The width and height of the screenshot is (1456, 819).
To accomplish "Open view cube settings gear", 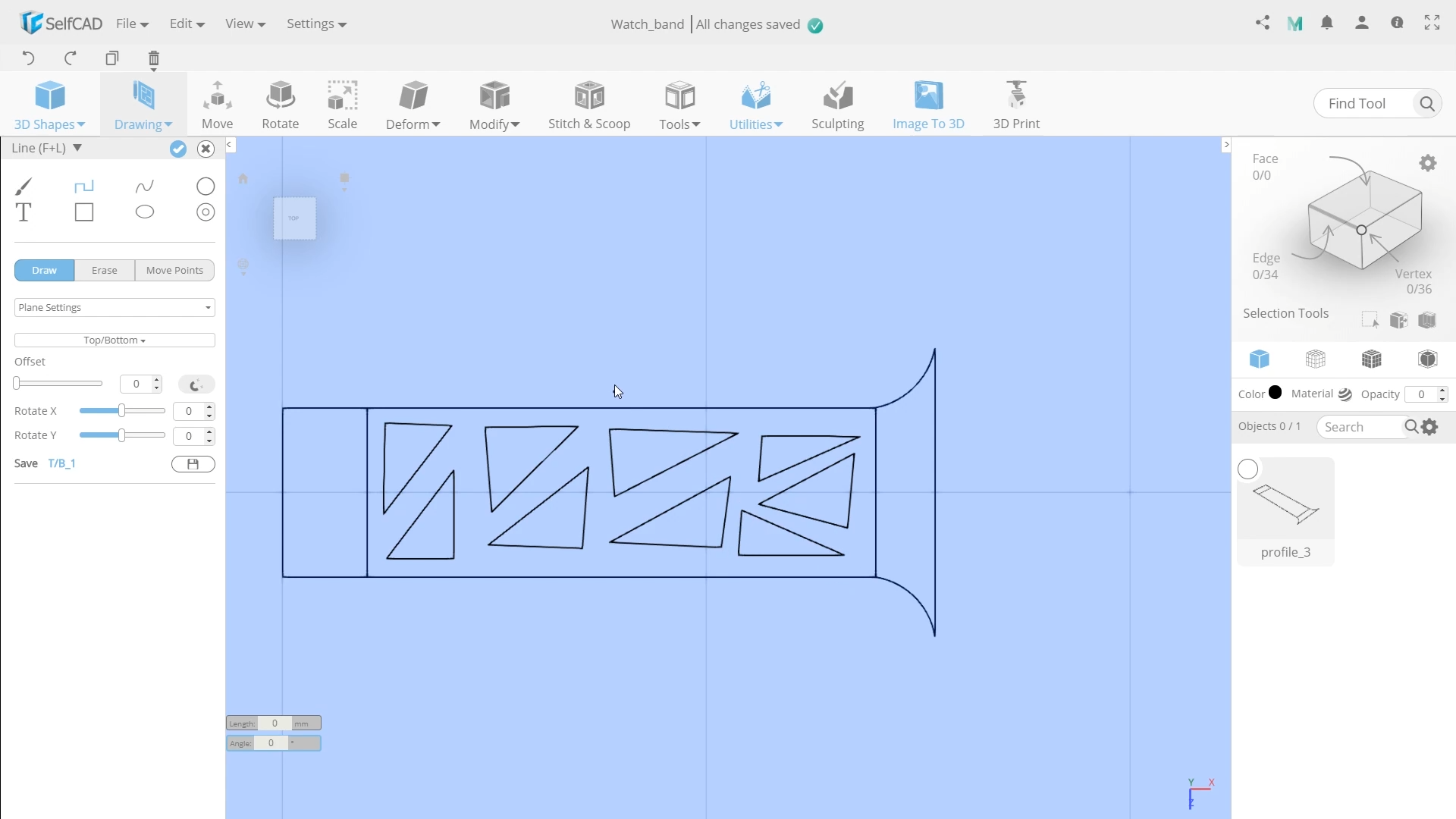I will coord(1428,163).
